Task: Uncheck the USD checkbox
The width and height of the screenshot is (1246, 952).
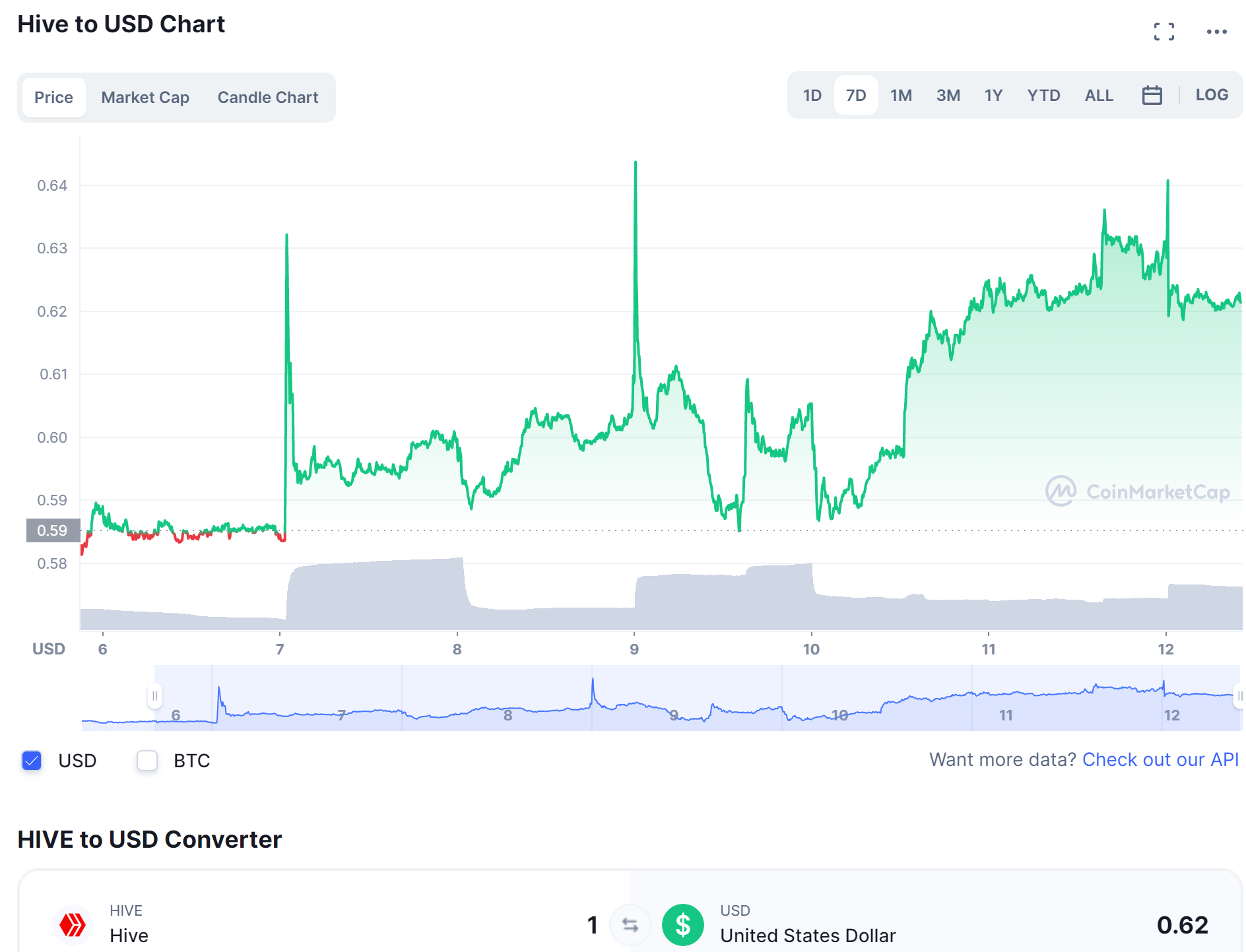Action: coord(32,761)
